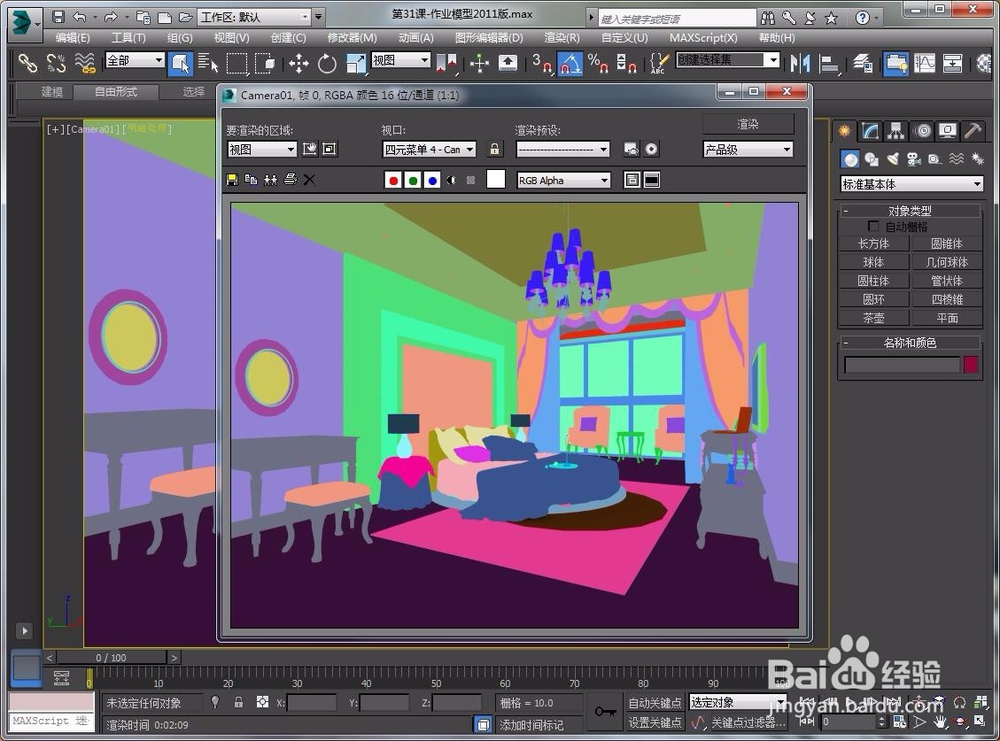Open the 渲染预设 dropdown
The image size is (1000, 741).
pyautogui.click(x=563, y=149)
